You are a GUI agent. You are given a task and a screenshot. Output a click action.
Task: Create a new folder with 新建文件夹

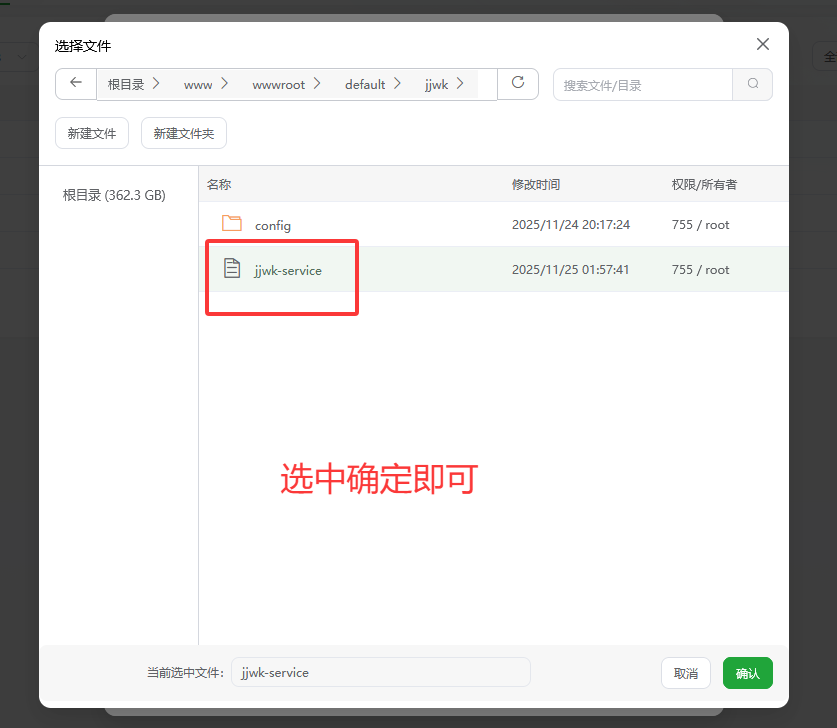[183, 132]
